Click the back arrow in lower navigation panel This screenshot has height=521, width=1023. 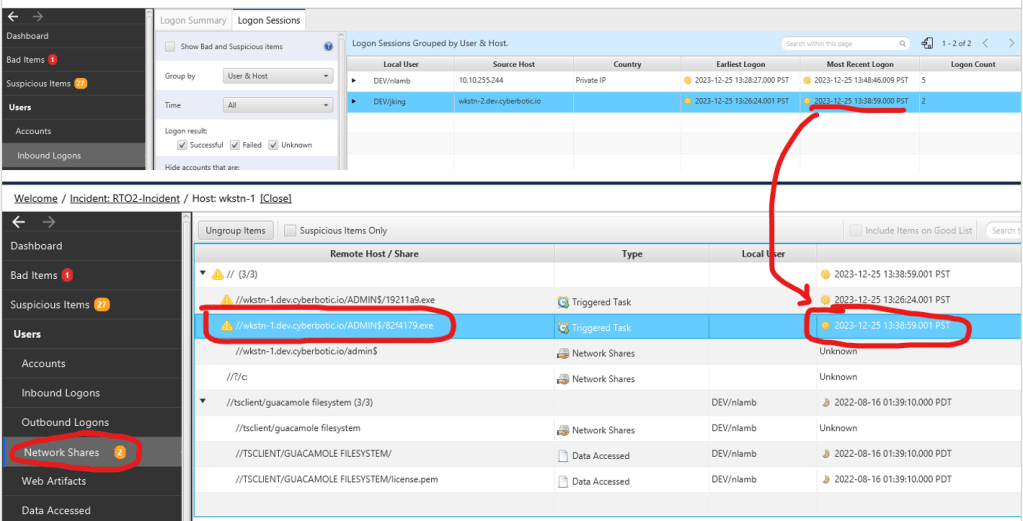click(x=18, y=222)
